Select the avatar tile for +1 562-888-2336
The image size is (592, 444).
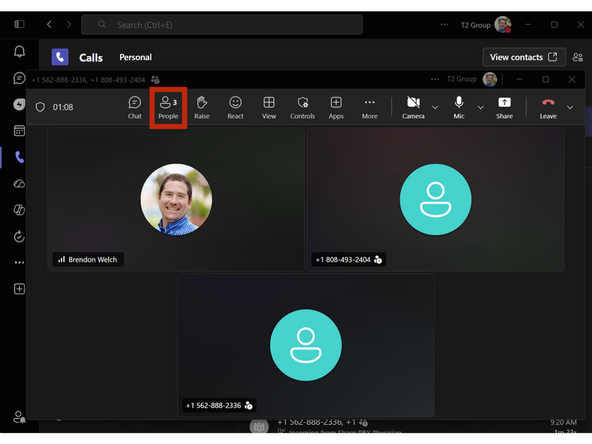coord(306,345)
